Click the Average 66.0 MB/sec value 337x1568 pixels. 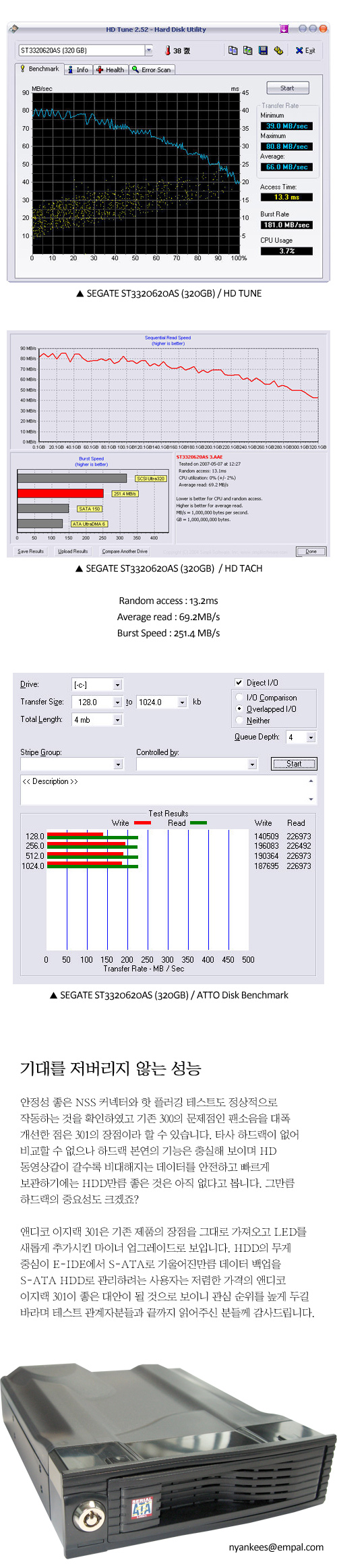(x=286, y=167)
